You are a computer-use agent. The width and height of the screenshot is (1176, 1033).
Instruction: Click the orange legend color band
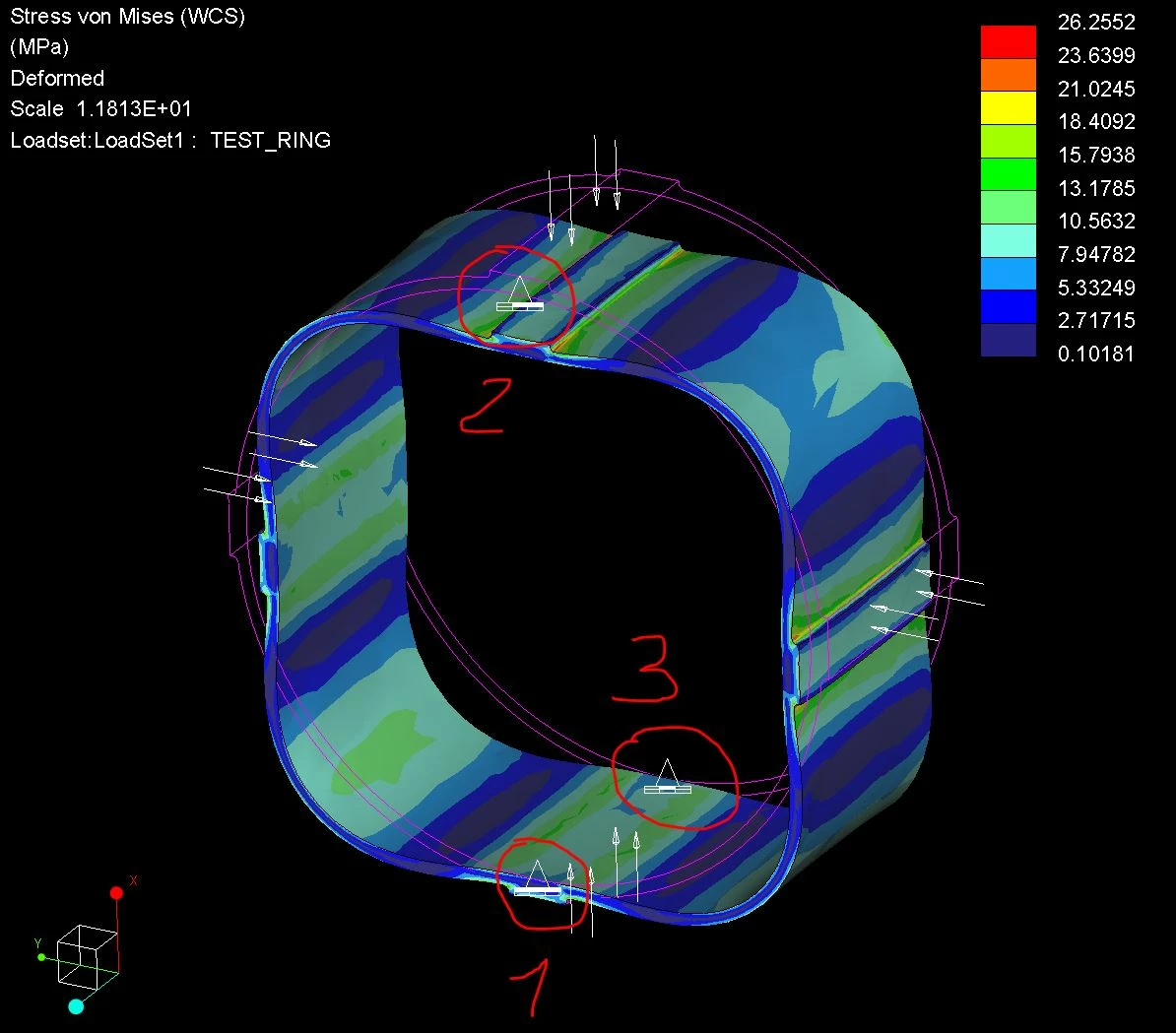click(1008, 75)
